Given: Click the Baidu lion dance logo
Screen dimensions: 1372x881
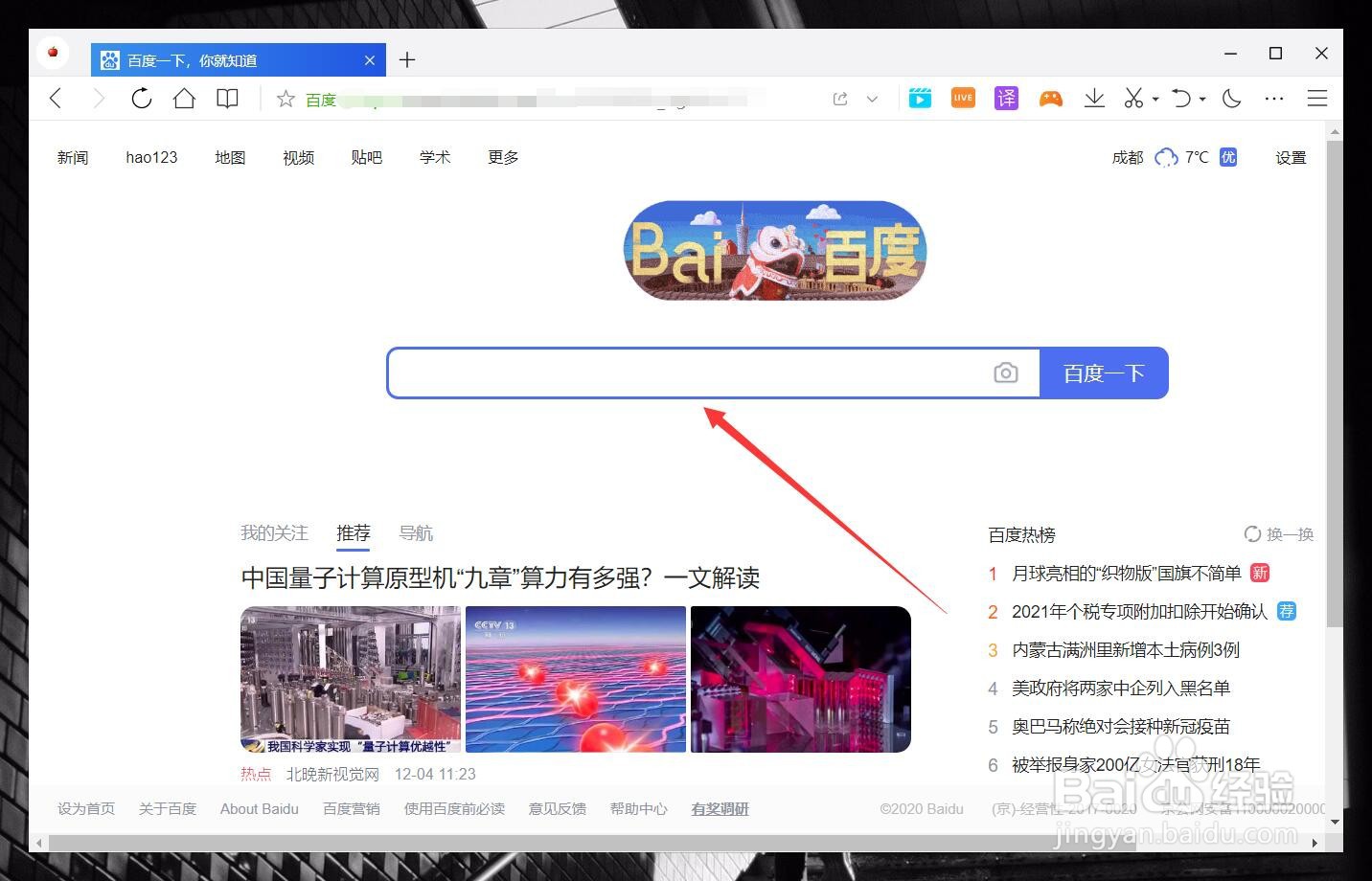Looking at the screenshot, I should [775, 250].
